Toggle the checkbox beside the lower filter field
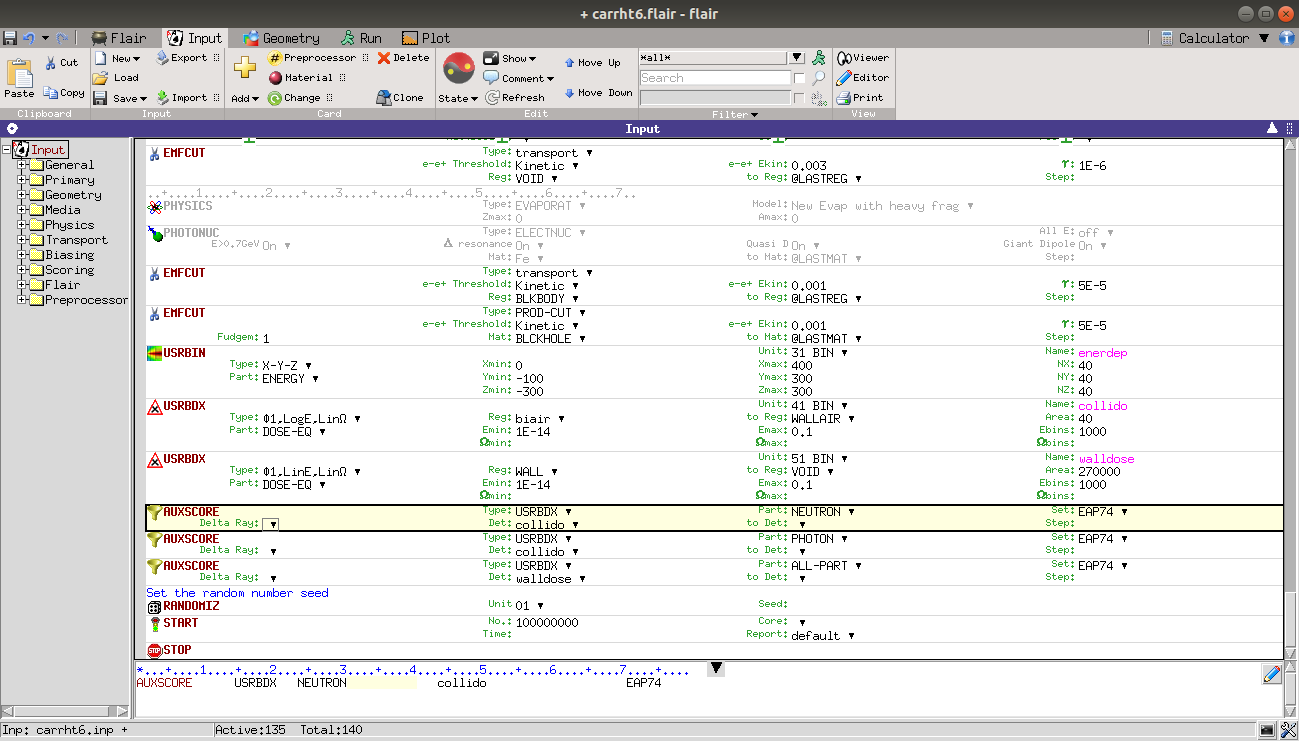The height and width of the screenshot is (741, 1299). click(799, 98)
